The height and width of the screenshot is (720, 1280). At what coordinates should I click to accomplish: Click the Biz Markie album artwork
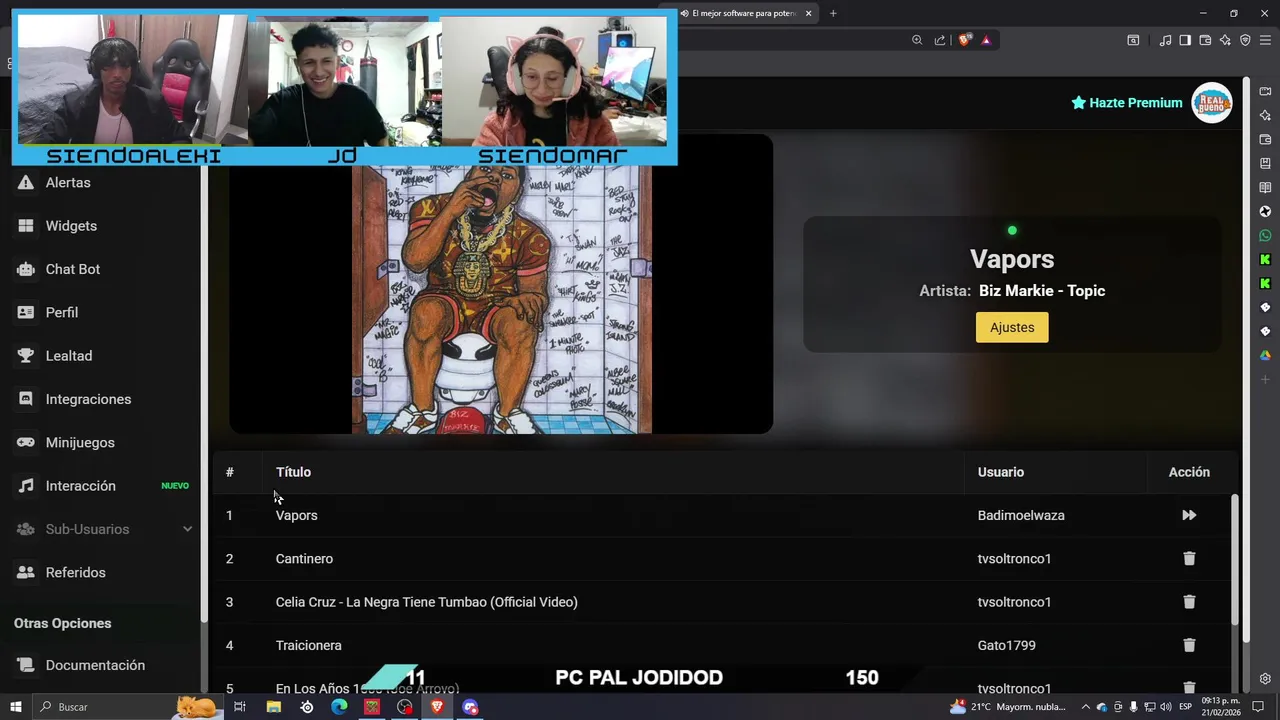pyautogui.click(x=501, y=299)
